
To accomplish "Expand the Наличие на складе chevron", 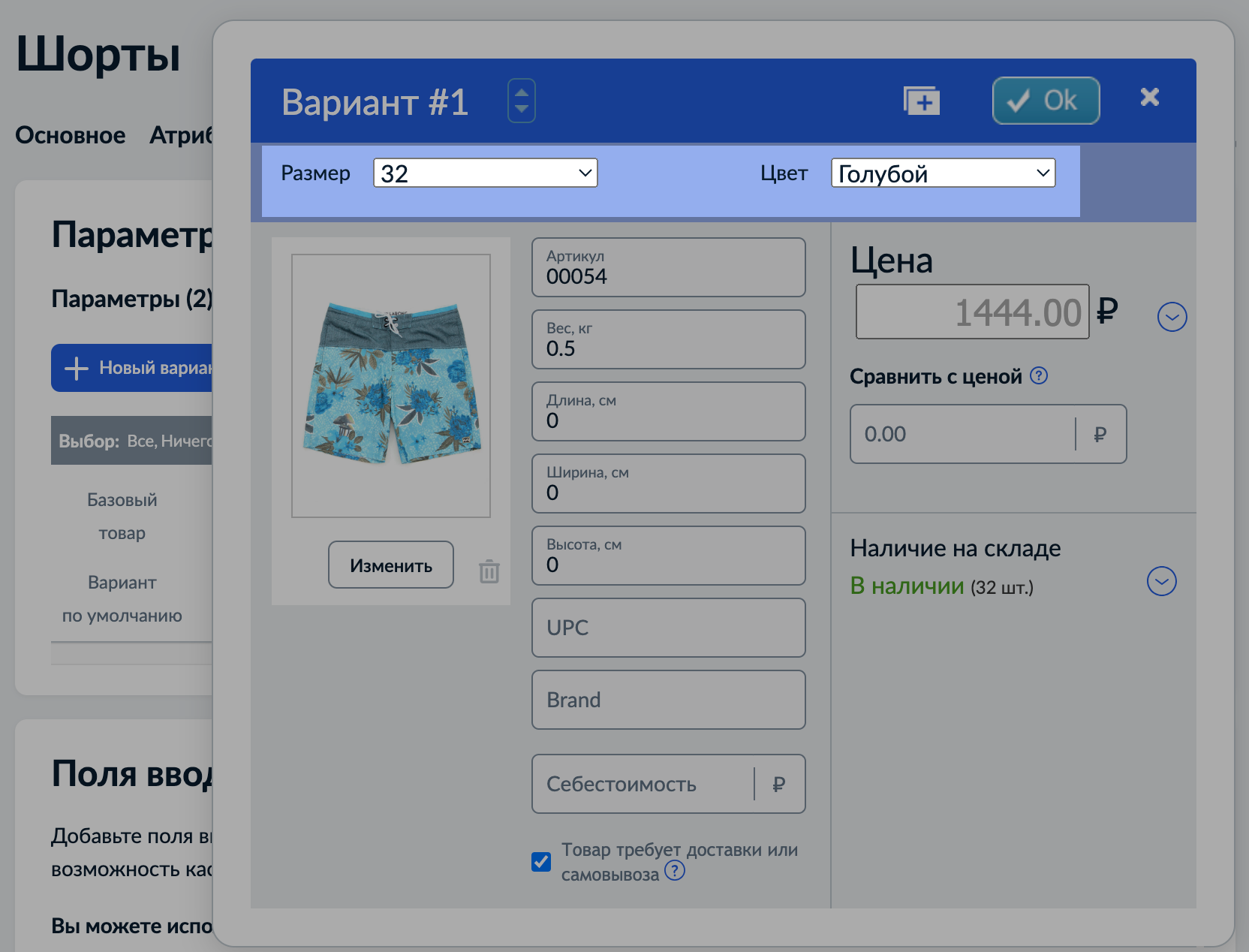I will click(1162, 581).
